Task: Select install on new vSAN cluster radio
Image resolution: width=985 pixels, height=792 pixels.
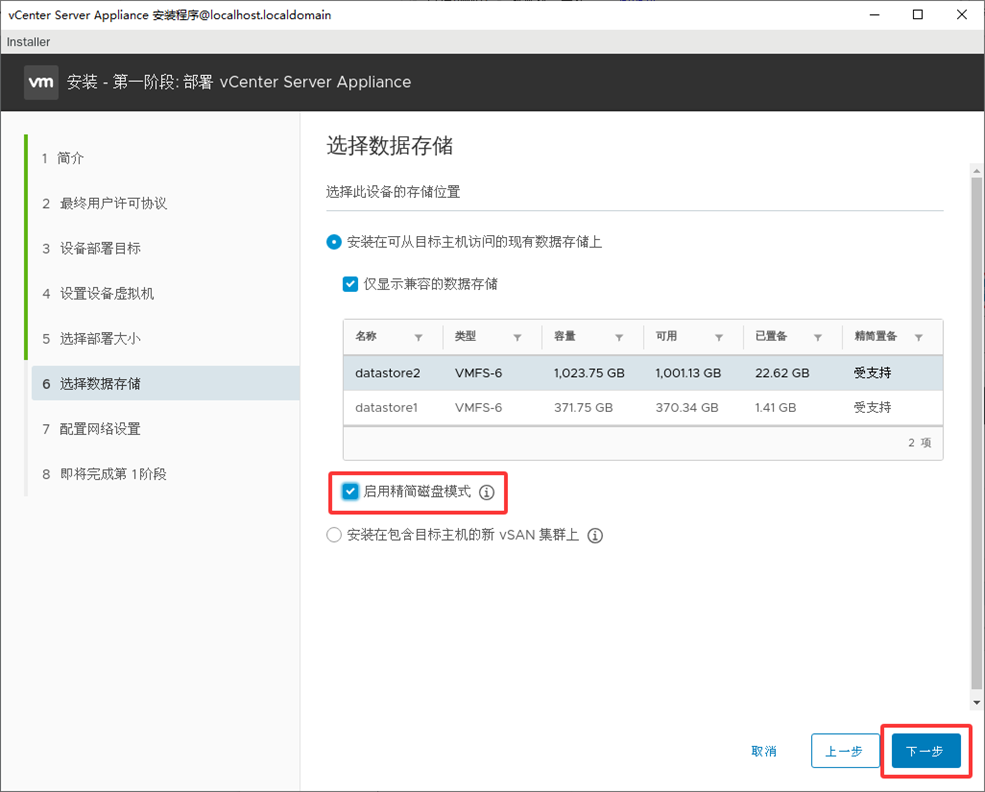Action: pyautogui.click(x=334, y=535)
